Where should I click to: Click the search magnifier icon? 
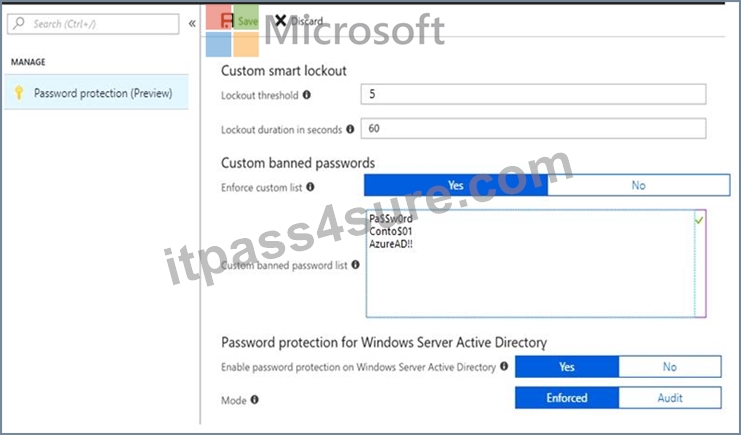(19, 23)
